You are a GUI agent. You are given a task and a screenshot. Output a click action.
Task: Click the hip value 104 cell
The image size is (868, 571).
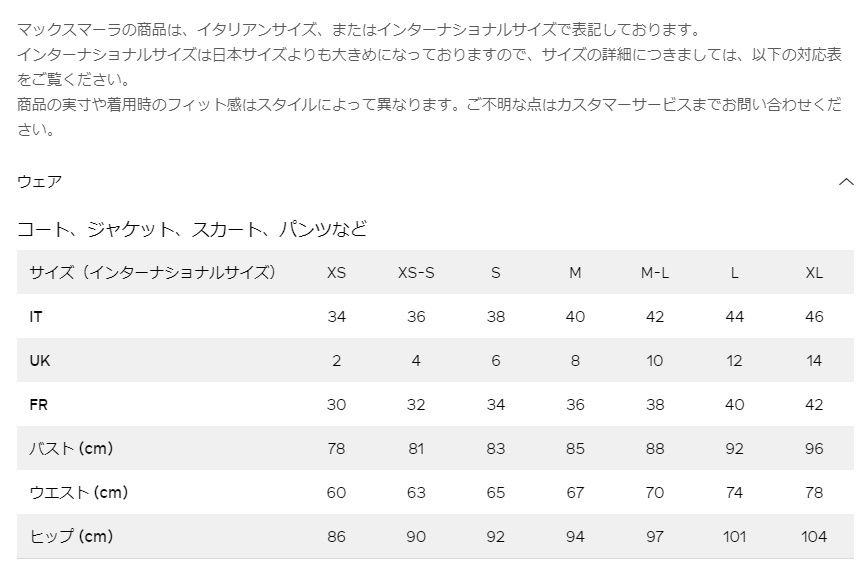(x=814, y=537)
